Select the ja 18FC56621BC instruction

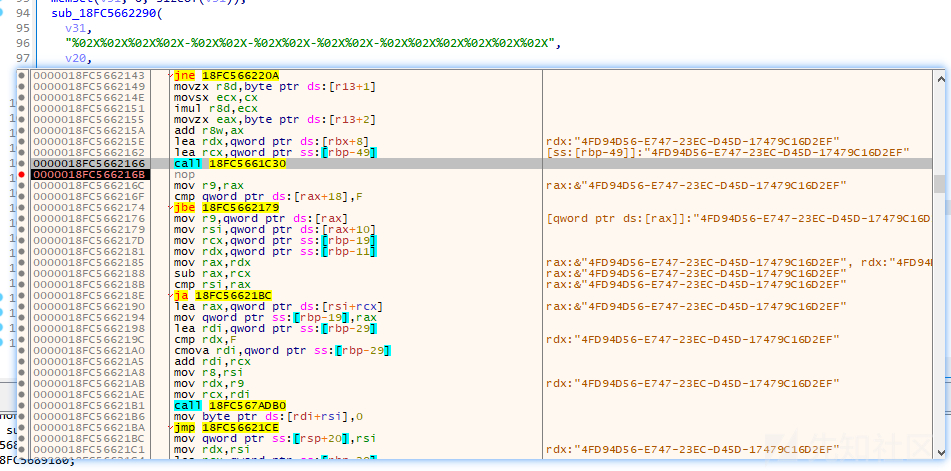[x=223, y=296]
